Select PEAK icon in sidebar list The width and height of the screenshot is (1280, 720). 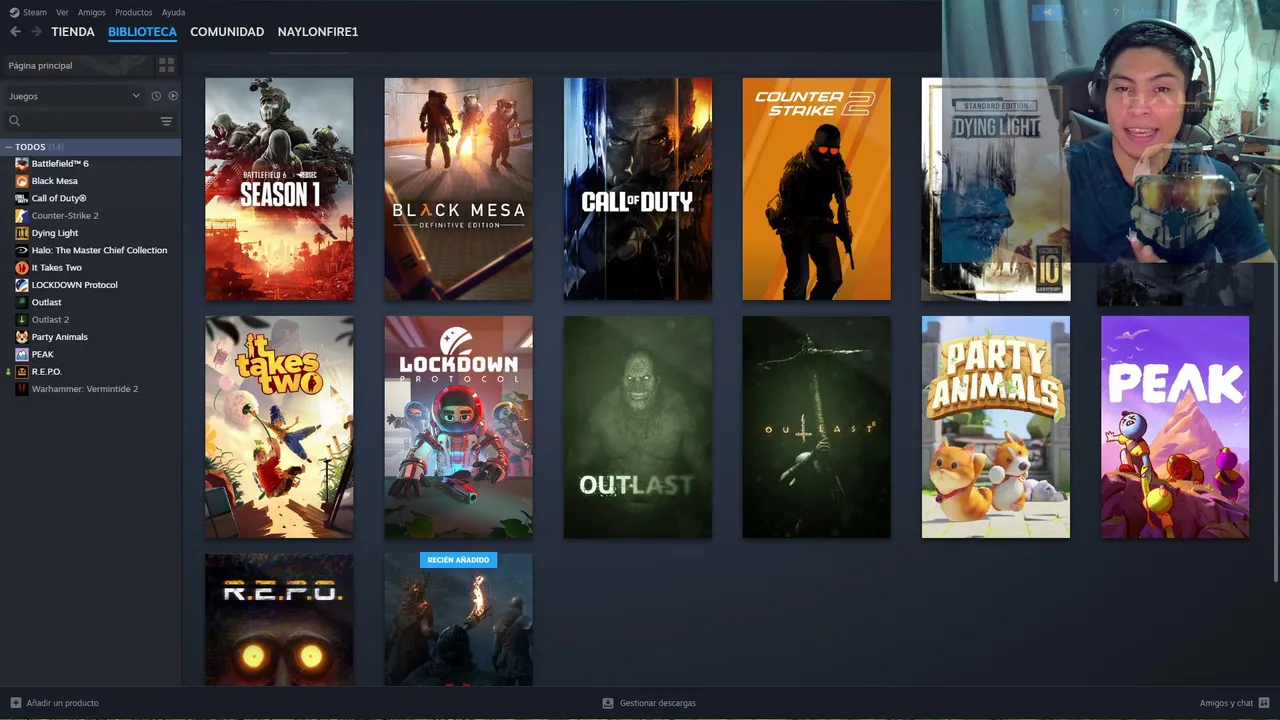(22, 354)
